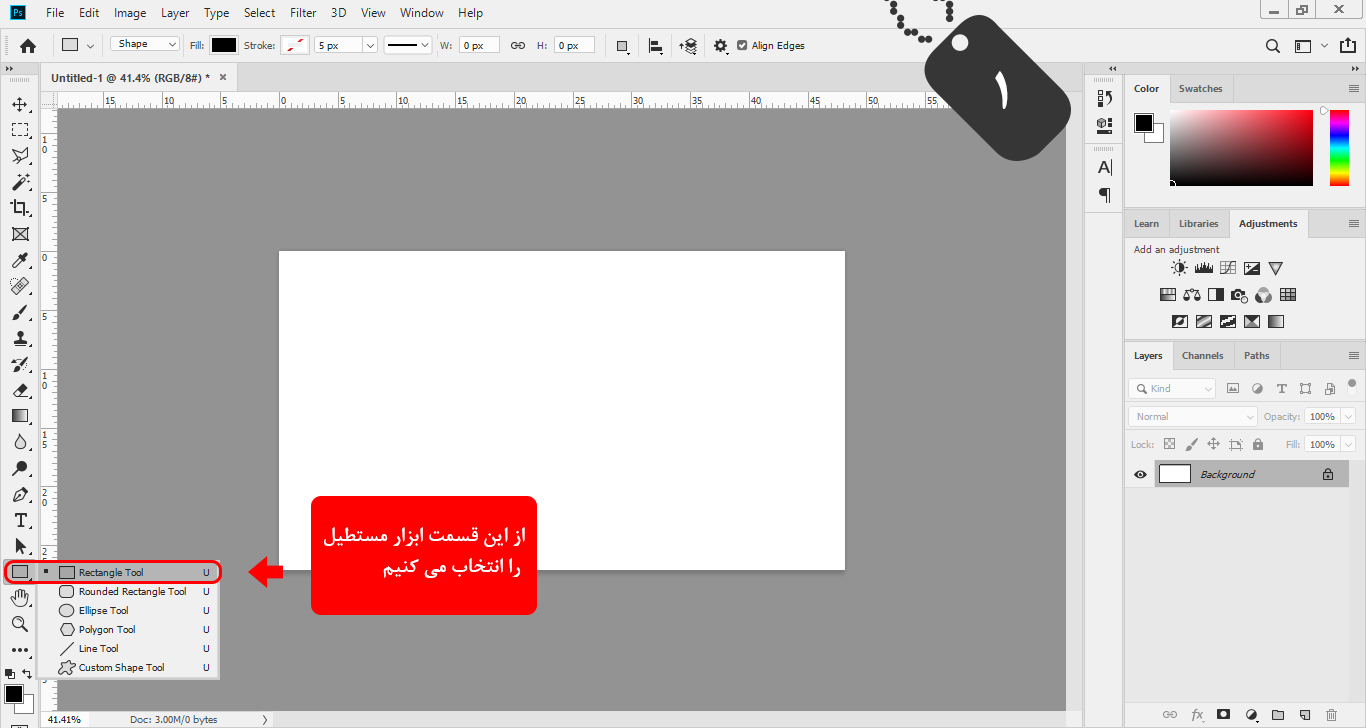Click the hue slider in Color panel

point(1339,148)
